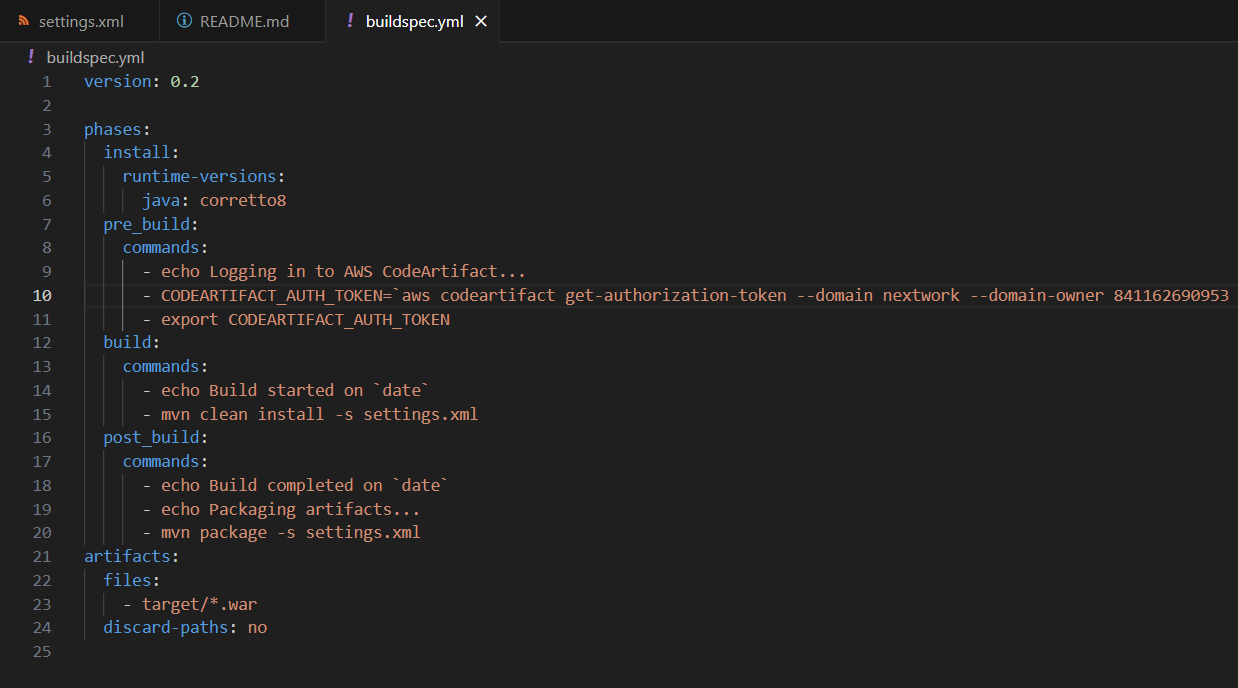Select the target/*.war file entry
The image size is (1238, 688).
point(200,603)
